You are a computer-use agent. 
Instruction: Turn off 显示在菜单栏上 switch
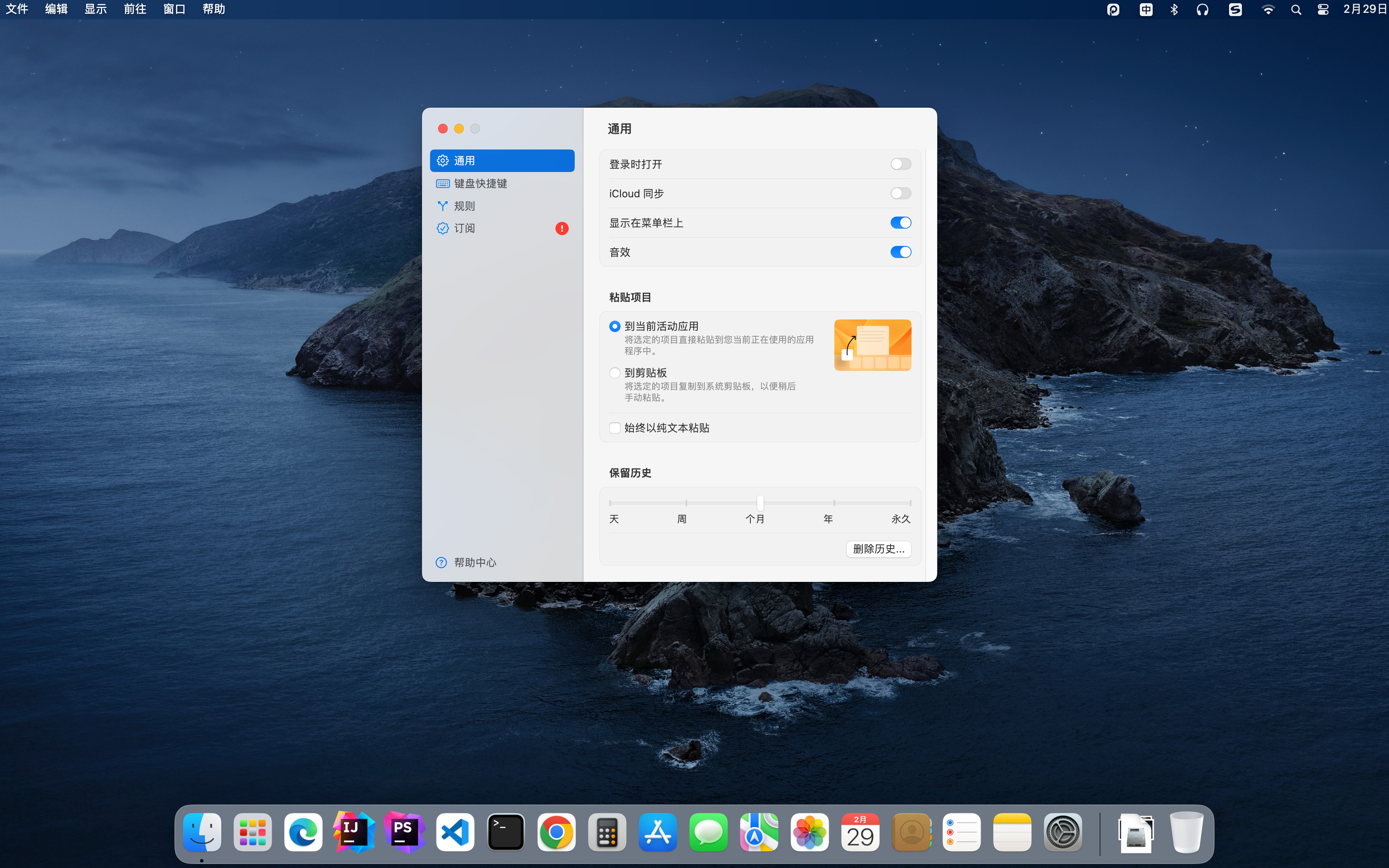[901, 223]
